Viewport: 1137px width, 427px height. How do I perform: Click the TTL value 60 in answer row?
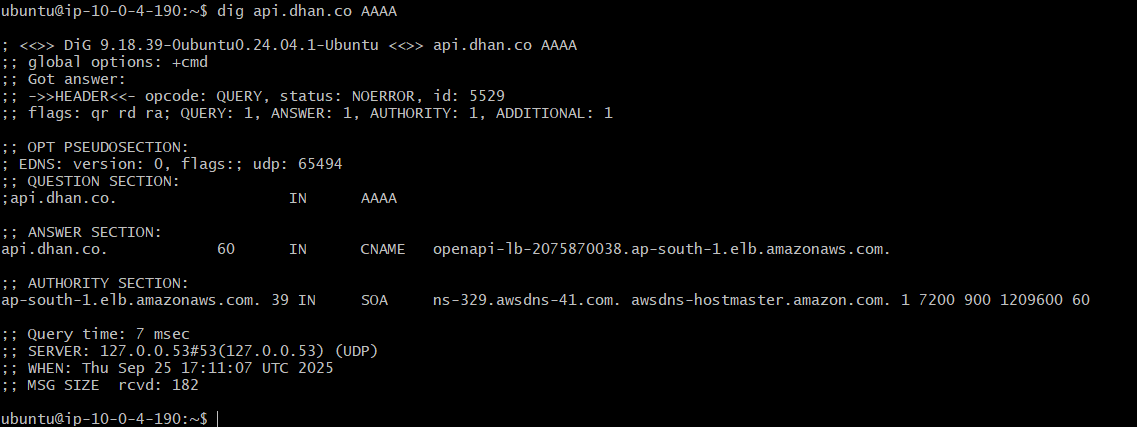point(226,249)
